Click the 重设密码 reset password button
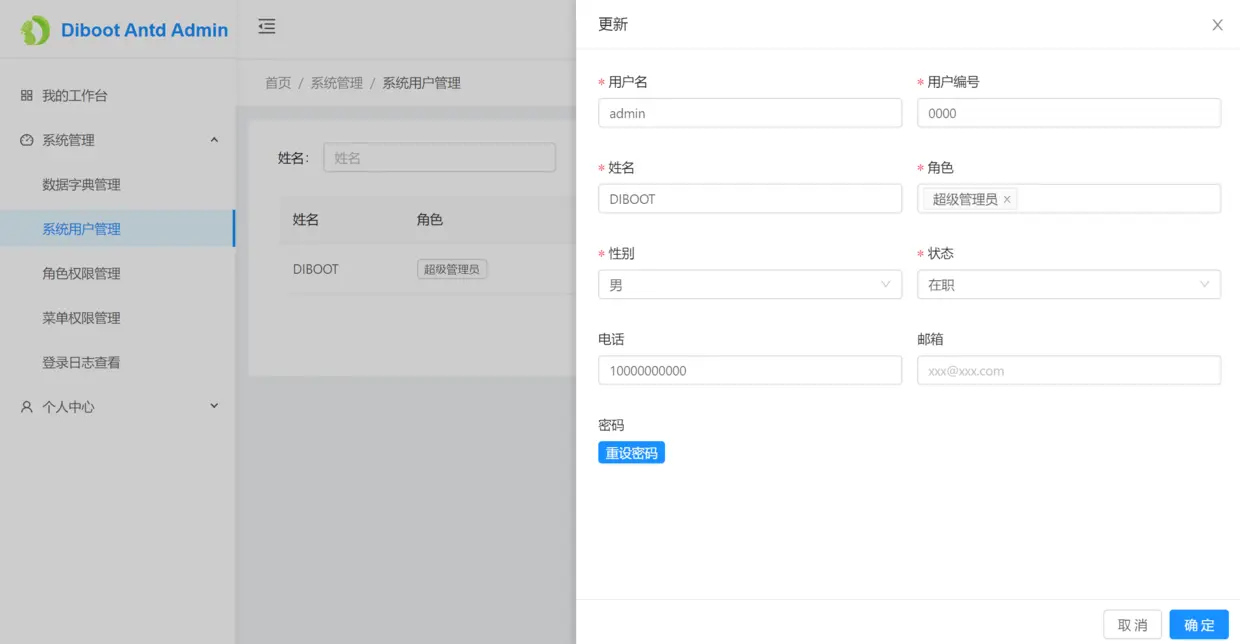 [631, 452]
